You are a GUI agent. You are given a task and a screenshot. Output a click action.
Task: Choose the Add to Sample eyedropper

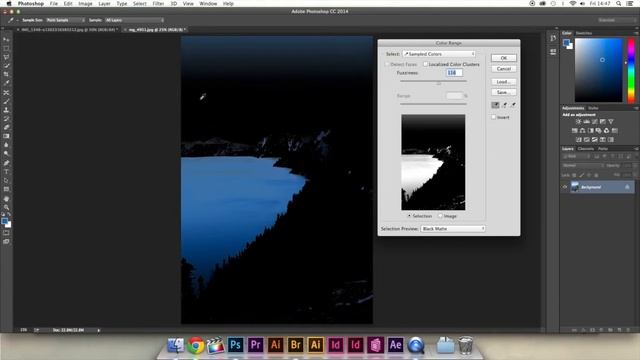pos(504,105)
